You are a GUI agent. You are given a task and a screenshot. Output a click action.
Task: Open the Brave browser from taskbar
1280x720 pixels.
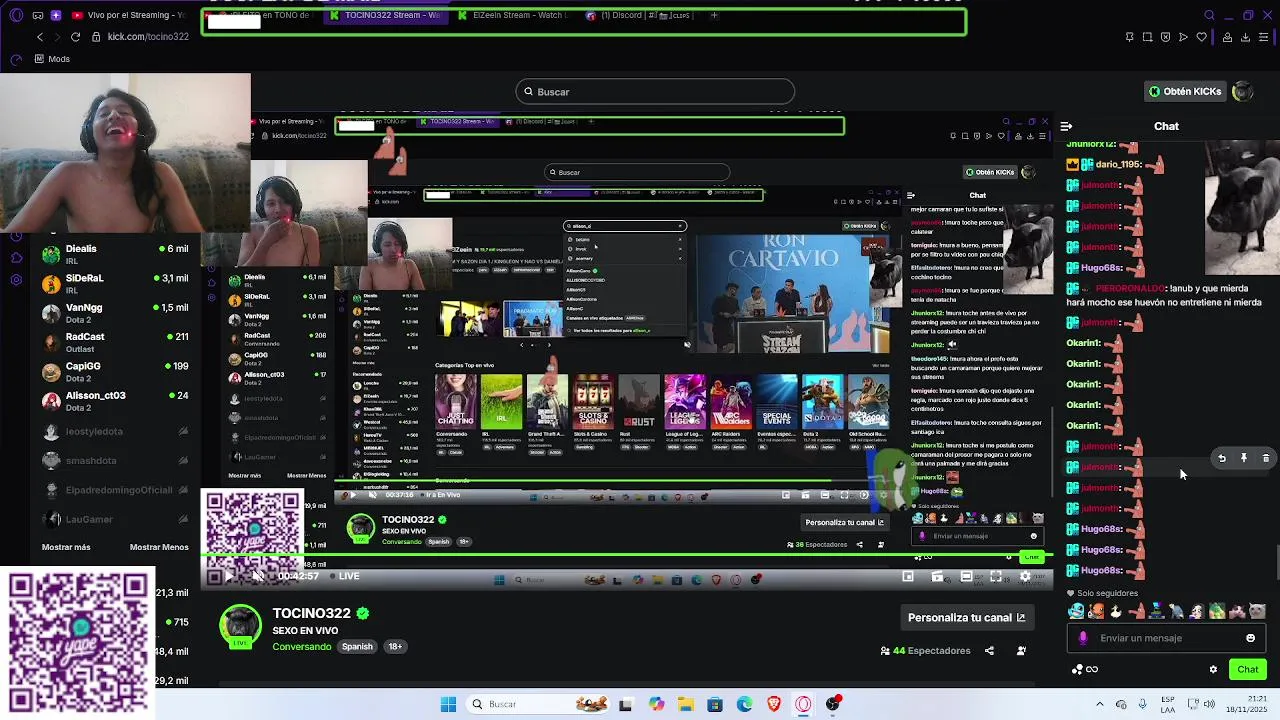[774, 704]
